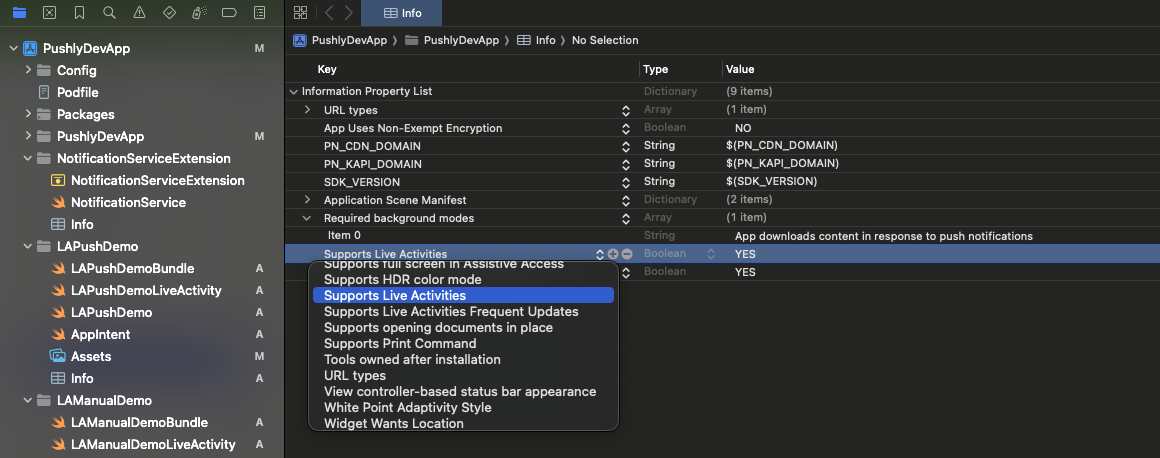Add a row with the plus button

(x=613, y=254)
